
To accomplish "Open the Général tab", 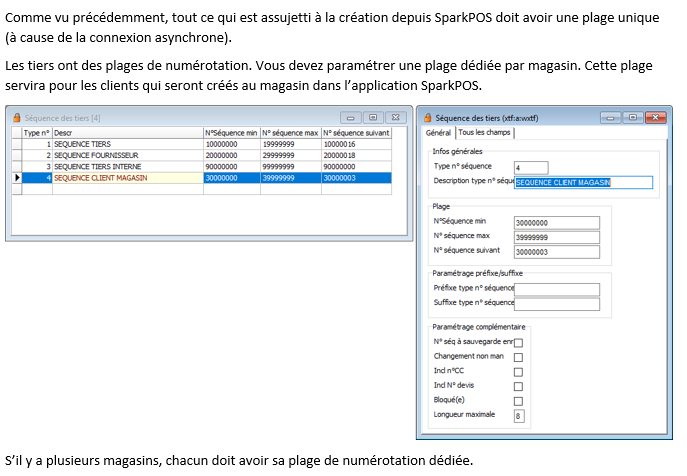I will 438,133.
